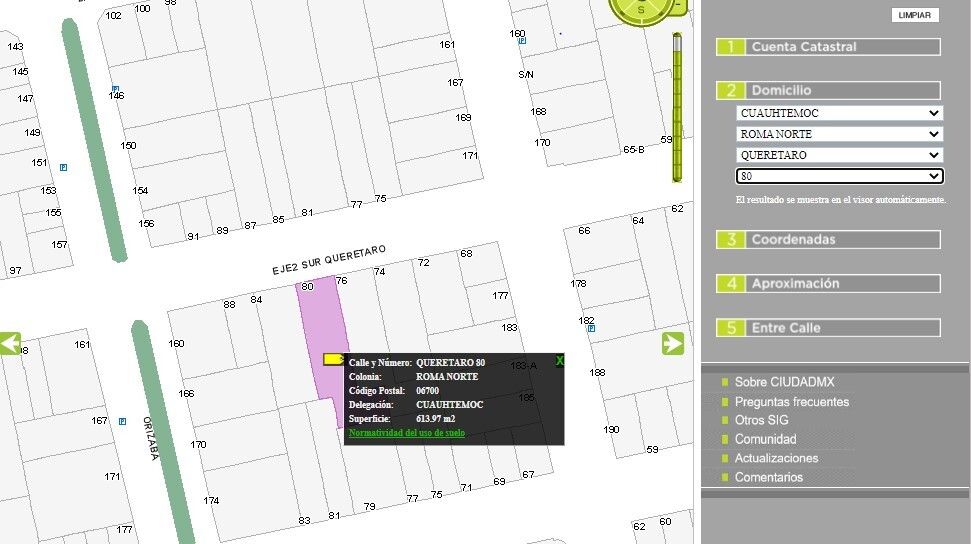
Task: Expand the Coordenadas search section
Action: tap(829, 240)
